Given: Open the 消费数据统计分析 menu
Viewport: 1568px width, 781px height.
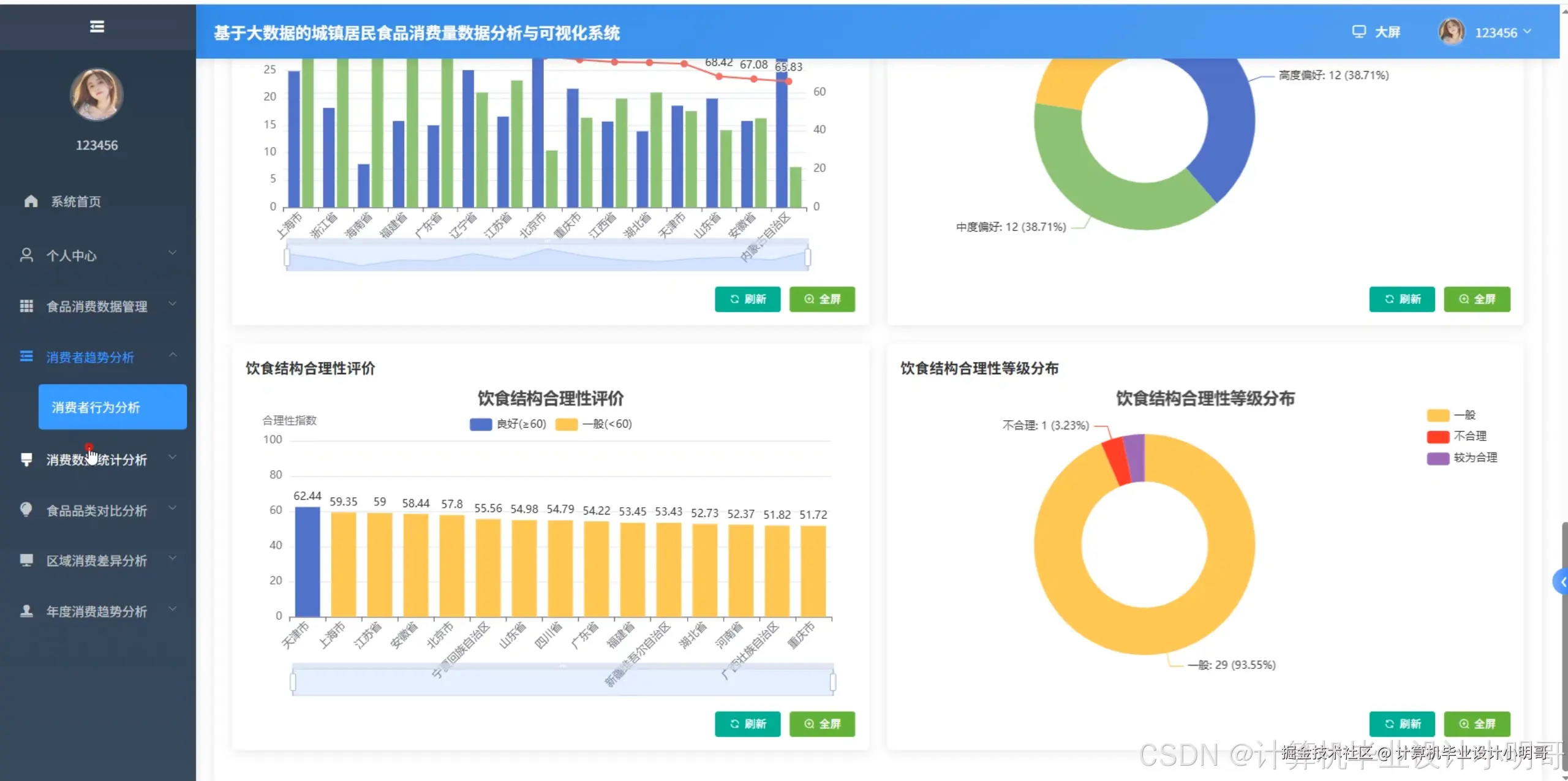Looking at the screenshot, I should tap(97, 459).
